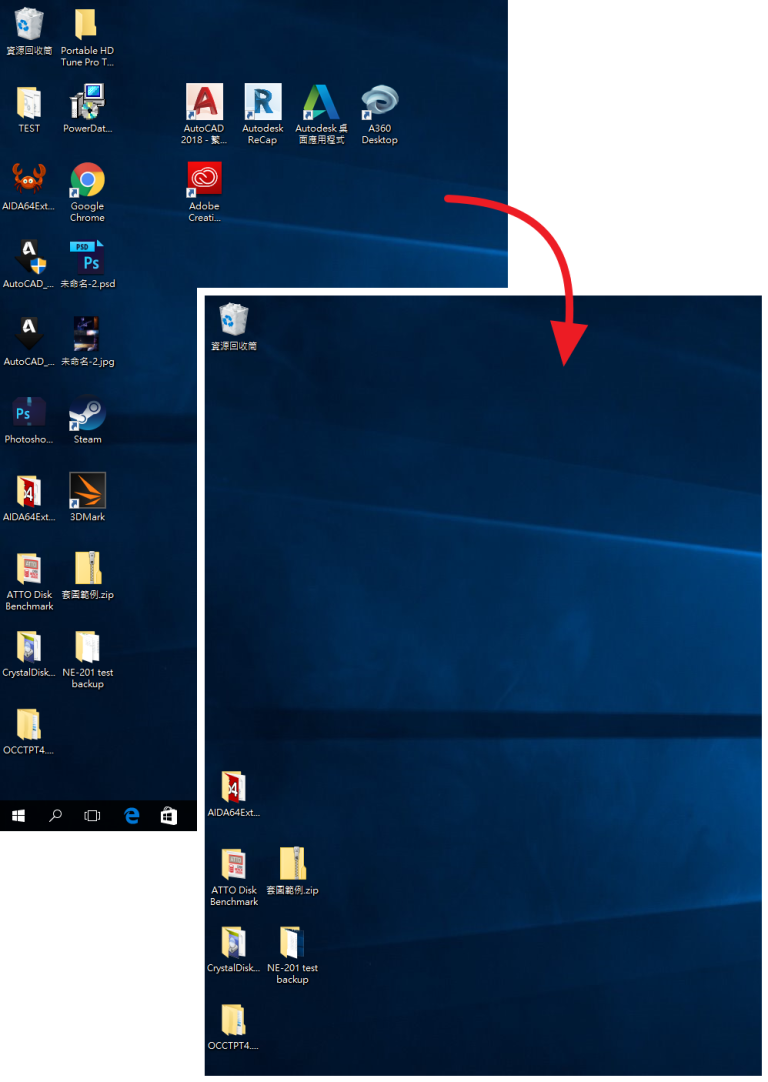Select the AutoCAD_ installer with shield badge

coord(29,259)
